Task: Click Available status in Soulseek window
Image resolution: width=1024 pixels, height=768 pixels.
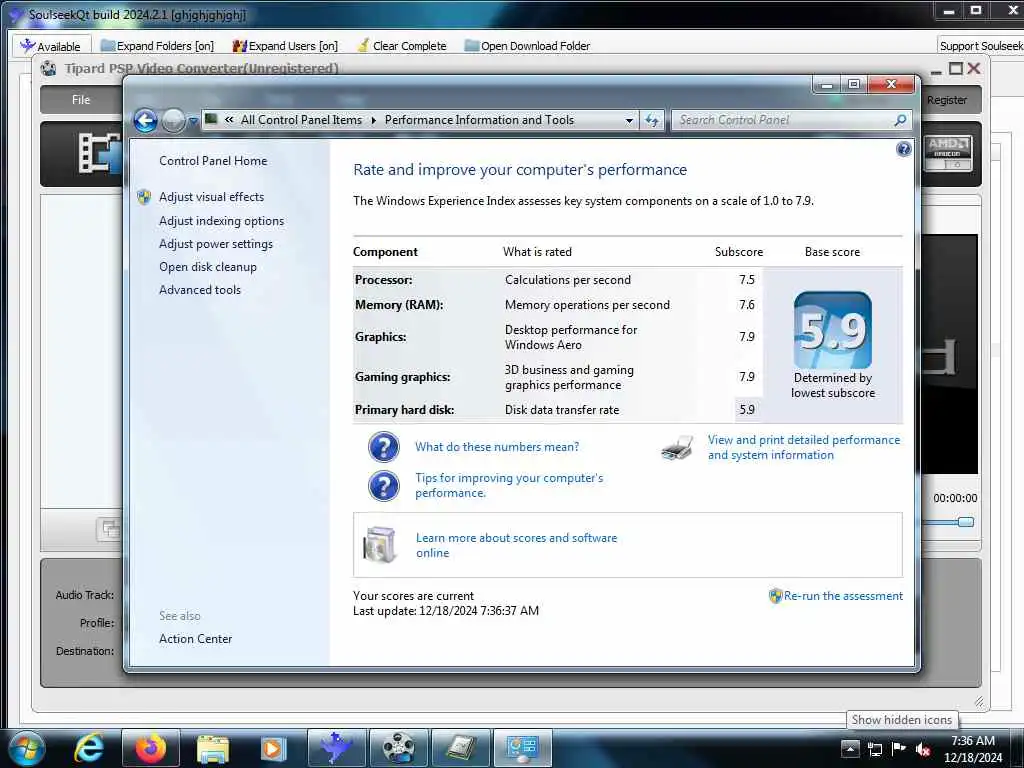Action: click(x=51, y=46)
